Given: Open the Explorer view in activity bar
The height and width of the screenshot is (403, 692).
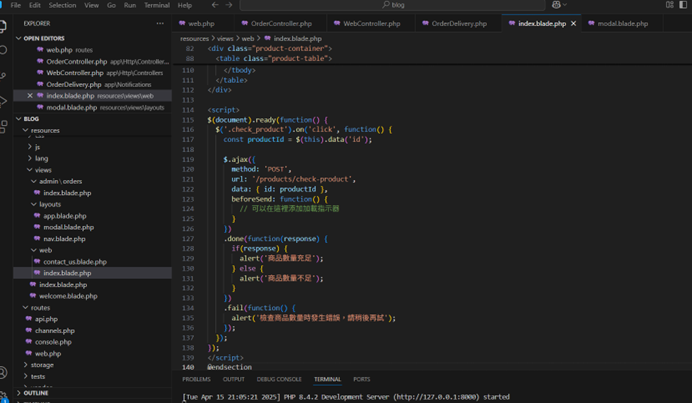Looking at the screenshot, I should point(4,23).
